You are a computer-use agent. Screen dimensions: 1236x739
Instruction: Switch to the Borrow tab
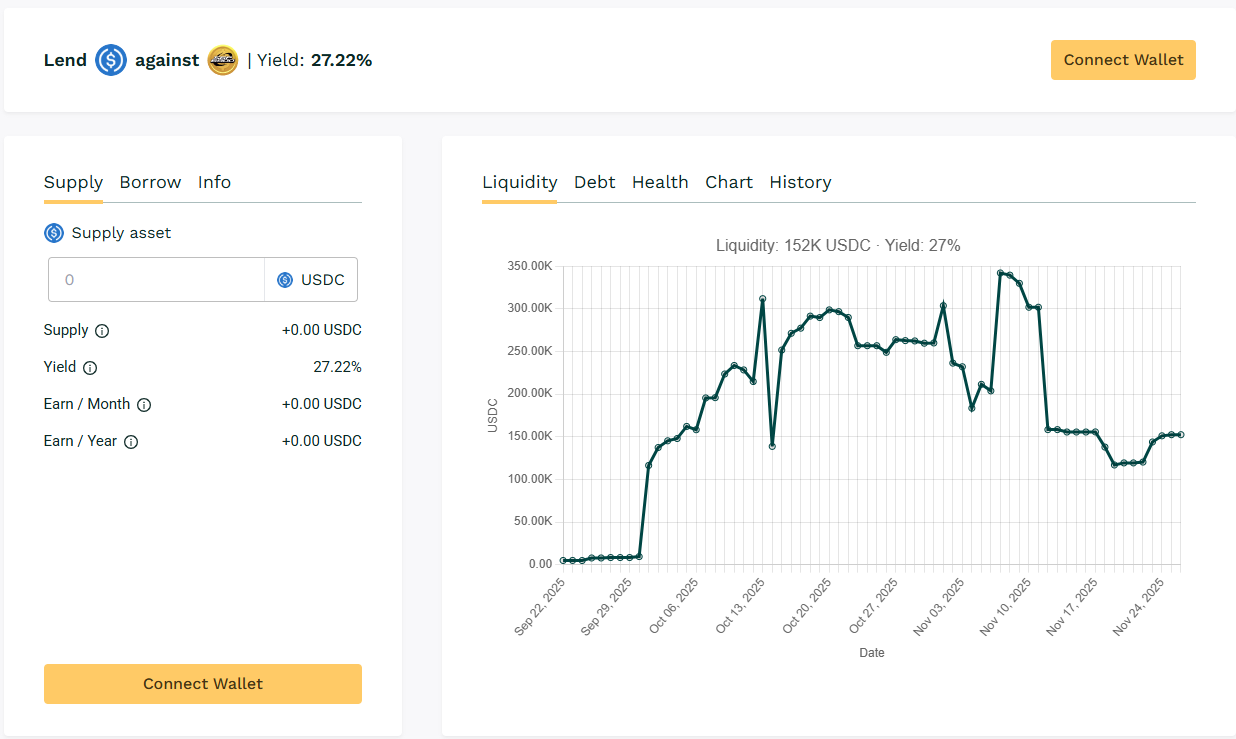150,182
